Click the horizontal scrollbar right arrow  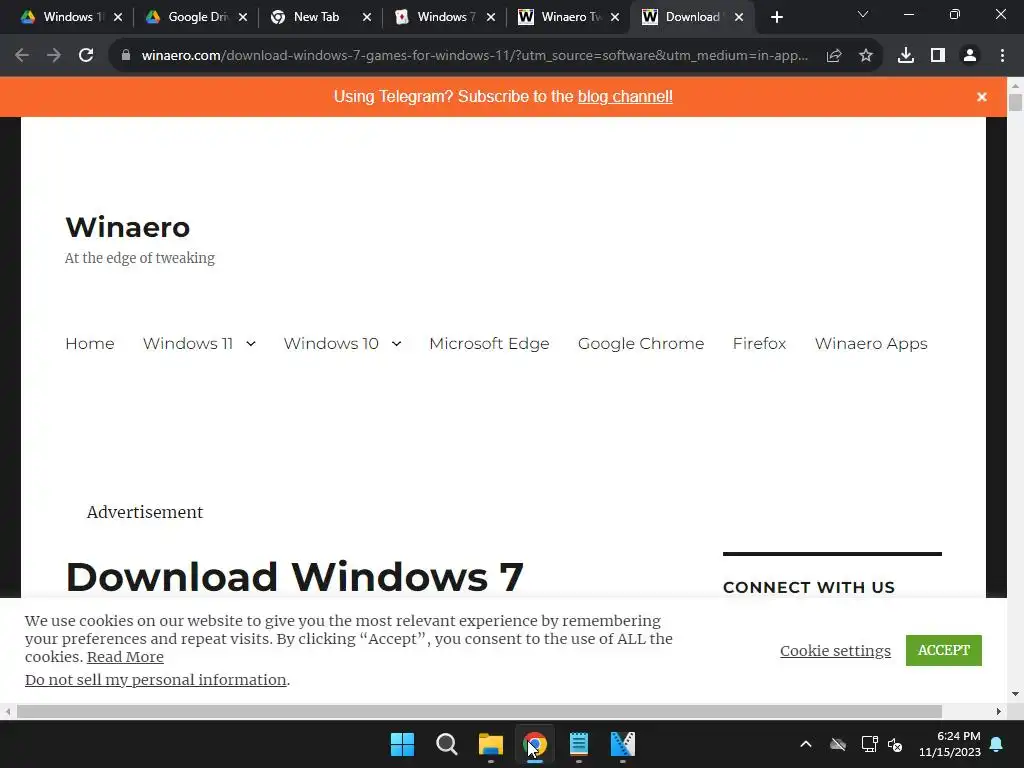(x=999, y=711)
